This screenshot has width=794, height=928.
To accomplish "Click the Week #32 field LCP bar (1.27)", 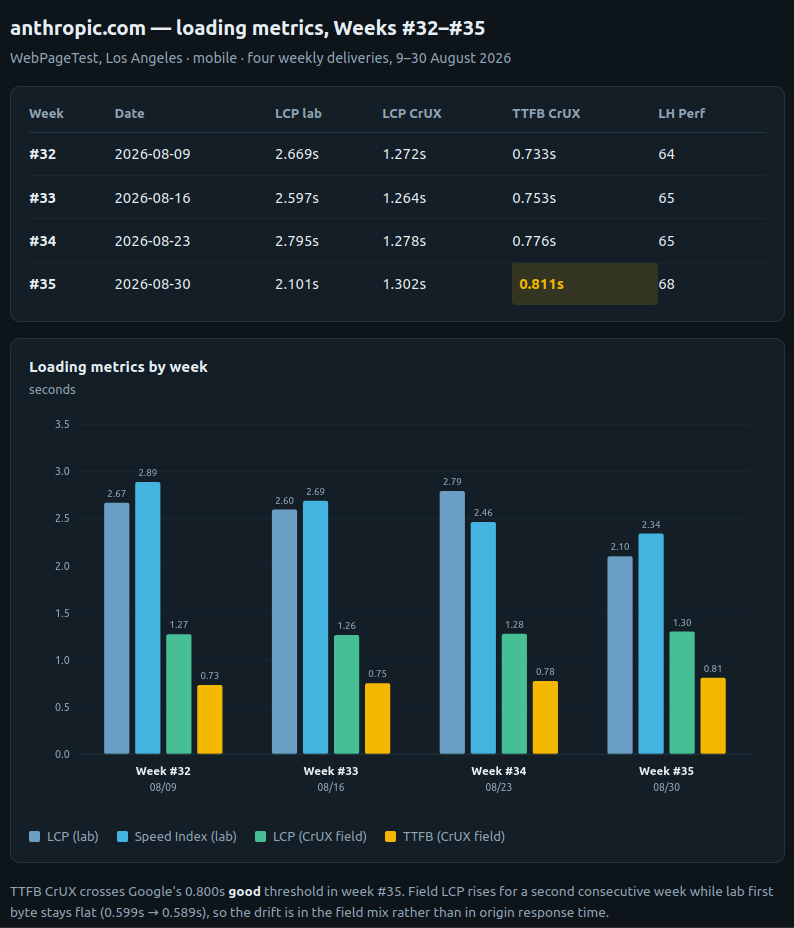I will click(179, 694).
